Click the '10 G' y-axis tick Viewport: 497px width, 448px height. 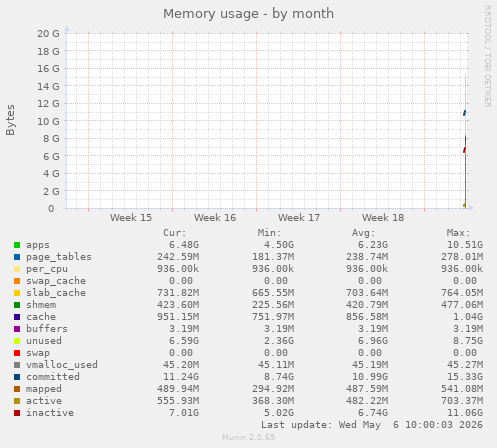pyautogui.click(x=48, y=121)
